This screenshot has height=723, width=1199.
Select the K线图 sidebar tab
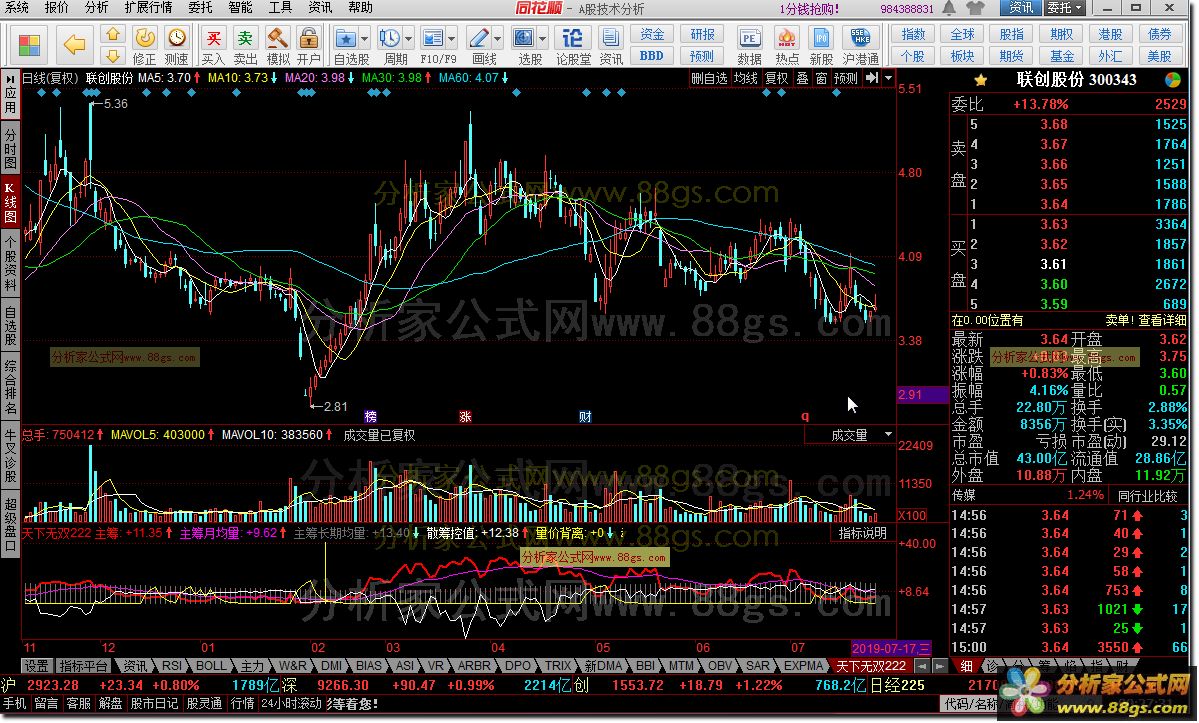(10, 203)
